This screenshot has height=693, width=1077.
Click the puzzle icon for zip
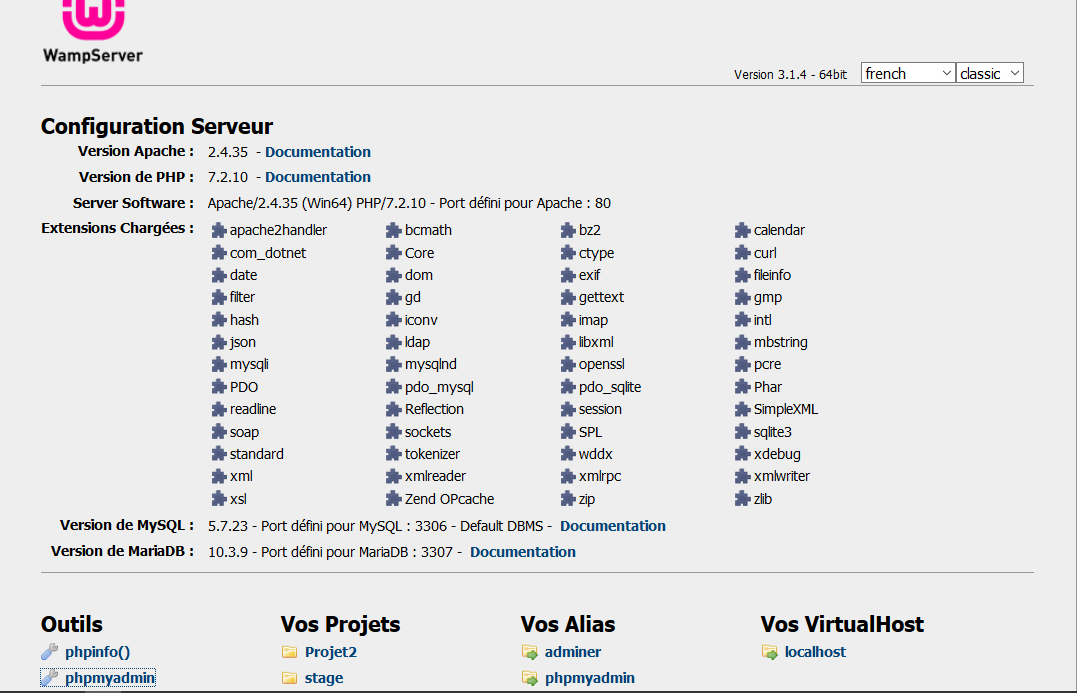click(x=568, y=499)
